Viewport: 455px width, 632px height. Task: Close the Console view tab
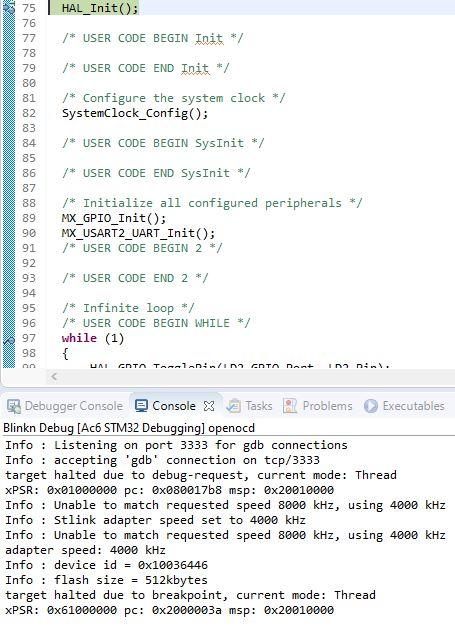[x=209, y=406]
